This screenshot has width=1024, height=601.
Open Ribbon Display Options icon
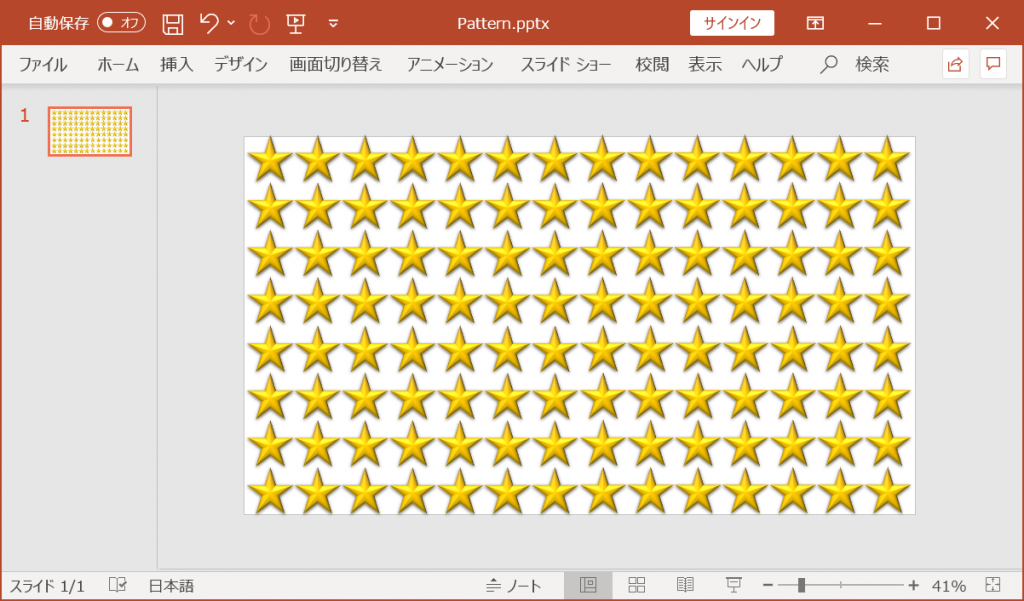coord(815,23)
